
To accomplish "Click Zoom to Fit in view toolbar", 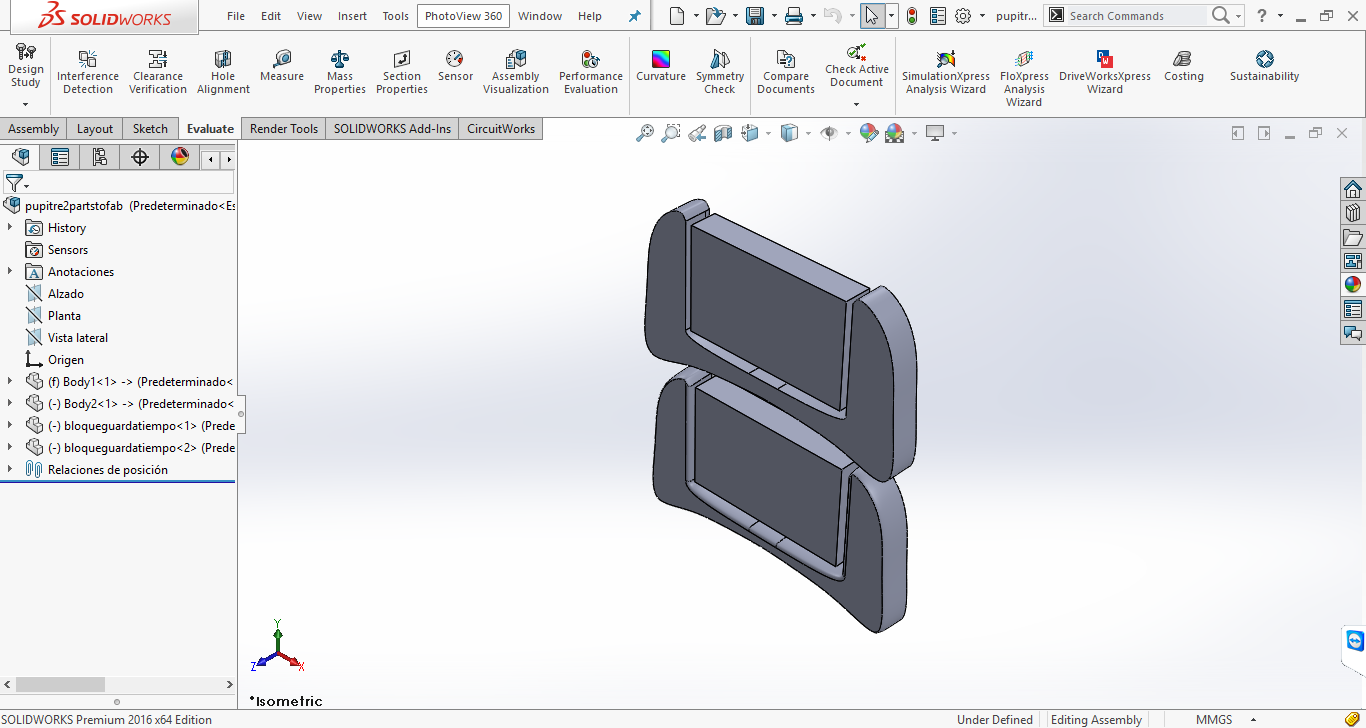I will [645, 133].
